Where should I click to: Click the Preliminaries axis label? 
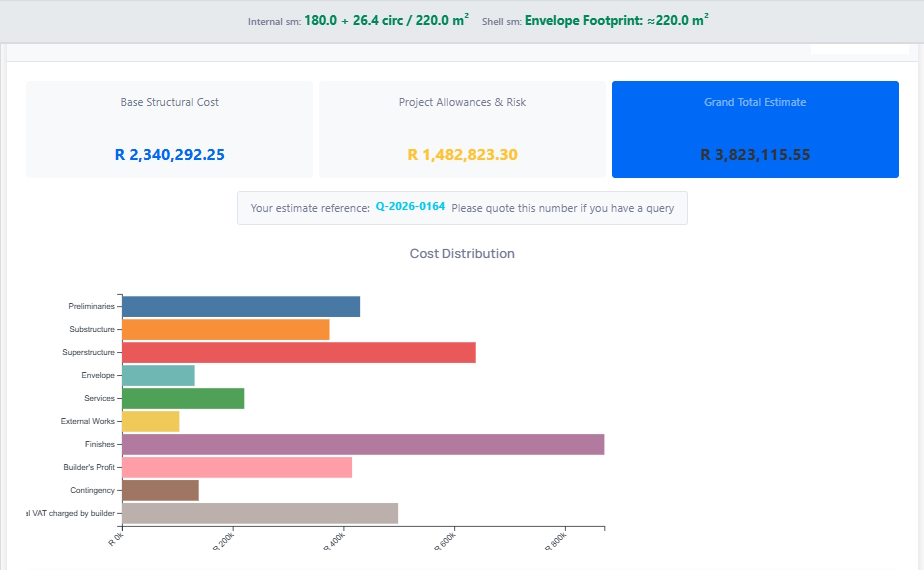pyautogui.click(x=91, y=306)
